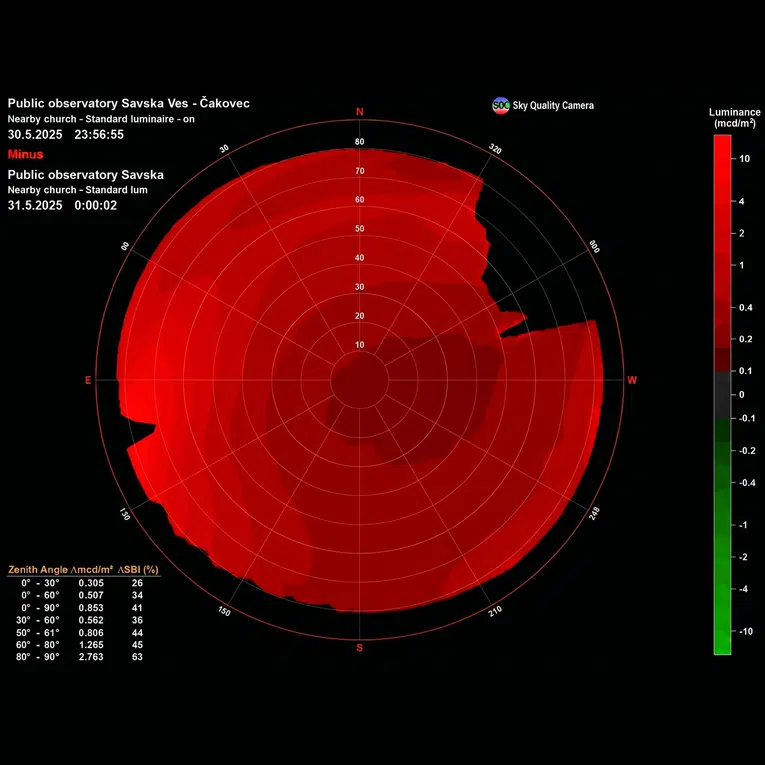Select the red W west compass marker
765x765 pixels.
[632, 380]
